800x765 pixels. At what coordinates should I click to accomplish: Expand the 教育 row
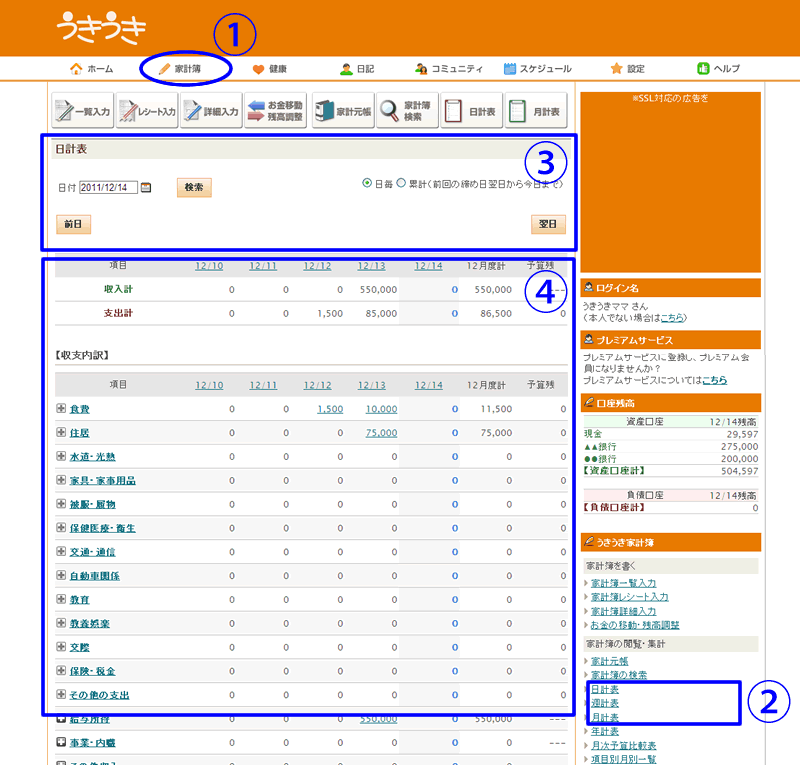click(x=61, y=599)
